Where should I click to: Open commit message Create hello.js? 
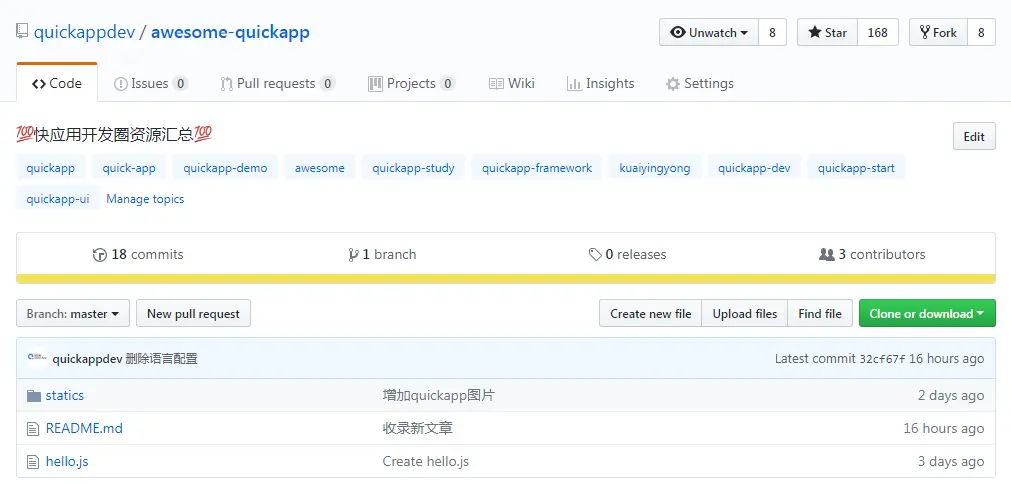click(x=426, y=461)
